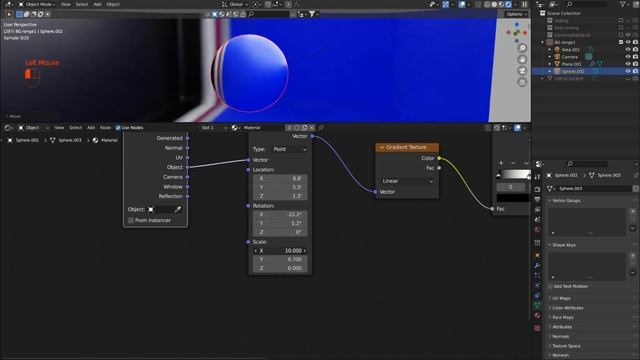The height and width of the screenshot is (360, 640).
Task: Open the Render properties tab
Action: point(538,189)
